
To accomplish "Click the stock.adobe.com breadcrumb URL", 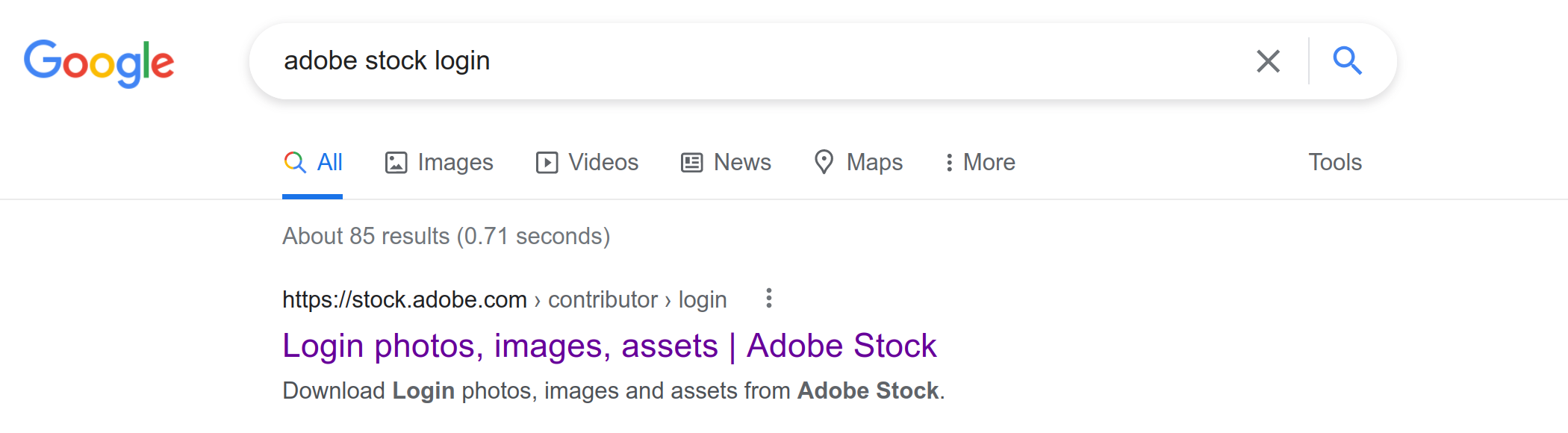I will click(x=403, y=299).
